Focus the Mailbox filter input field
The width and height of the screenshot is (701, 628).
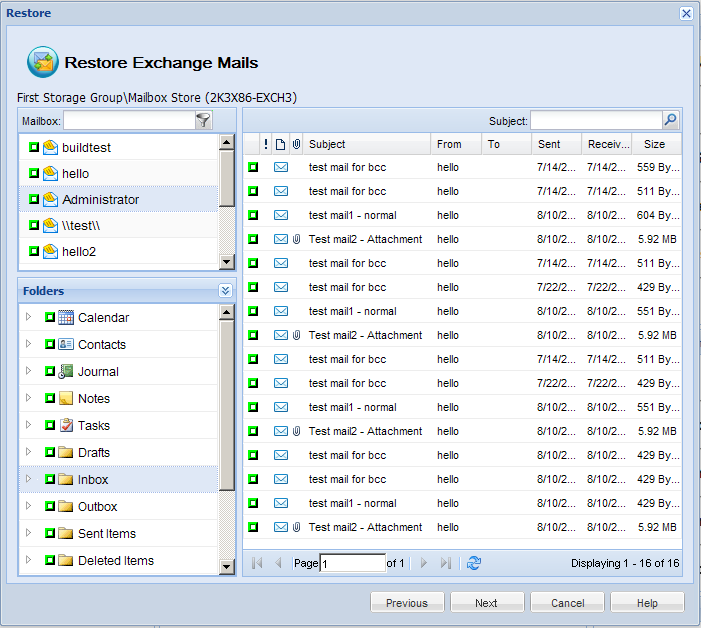129,120
